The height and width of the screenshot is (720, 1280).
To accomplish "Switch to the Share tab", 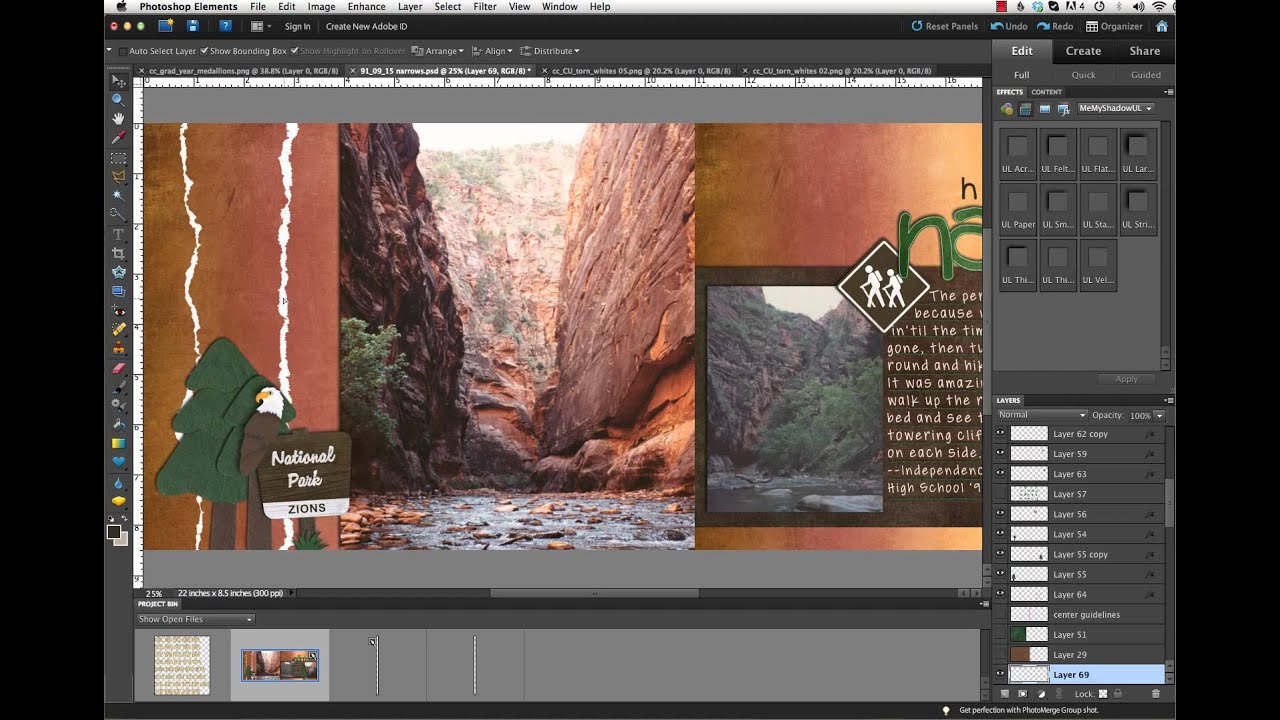I will (1145, 51).
